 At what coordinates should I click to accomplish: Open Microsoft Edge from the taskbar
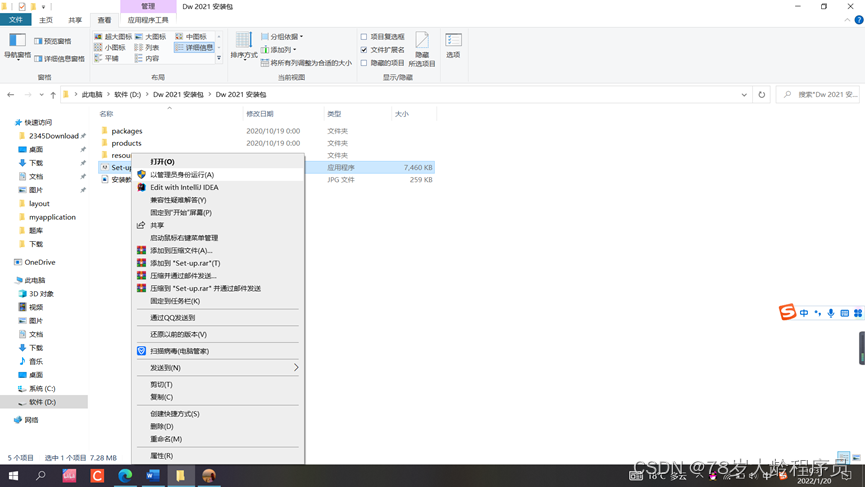(x=125, y=475)
